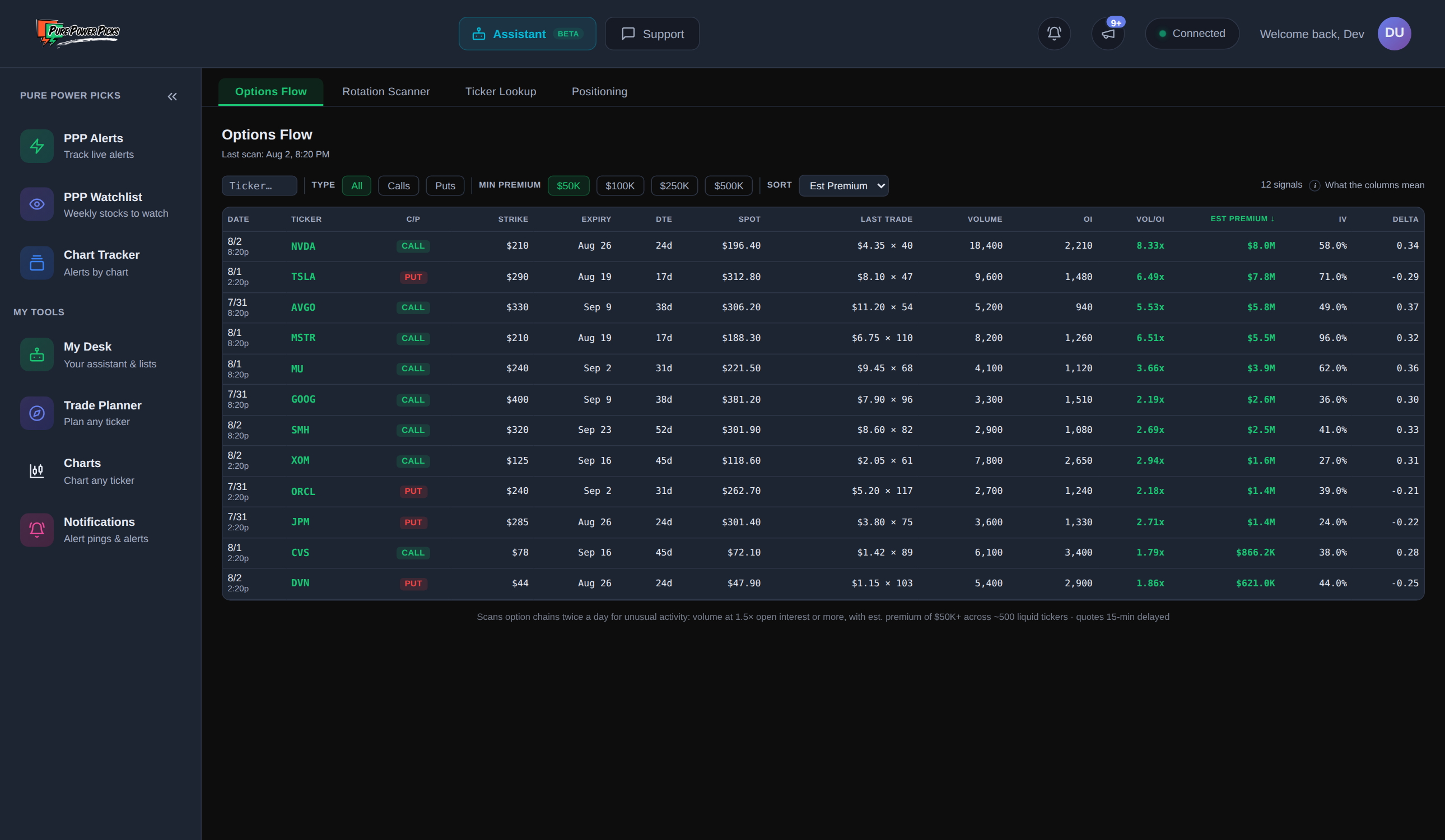Viewport: 1445px width, 840px height.
Task: Switch to the Ticker Lookup tab
Action: (x=501, y=92)
